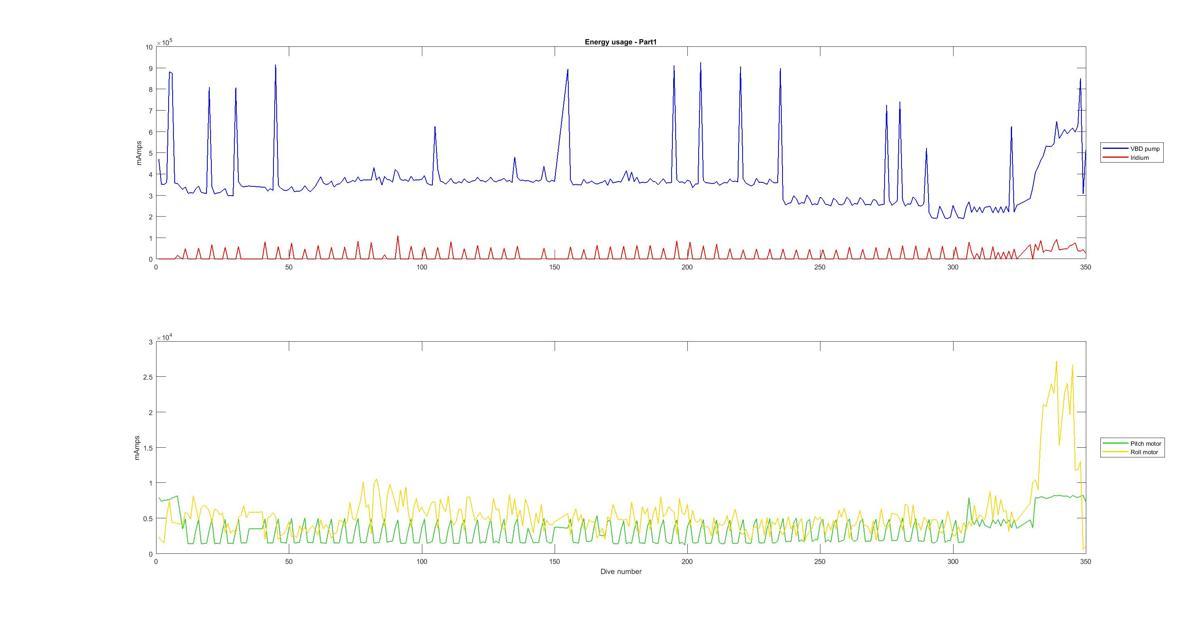Image resolution: width=1200 pixels, height=622 pixels.
Task: Select the "VBD pump" legend label
Action: pyautogui.click(x=1146, y=148)
